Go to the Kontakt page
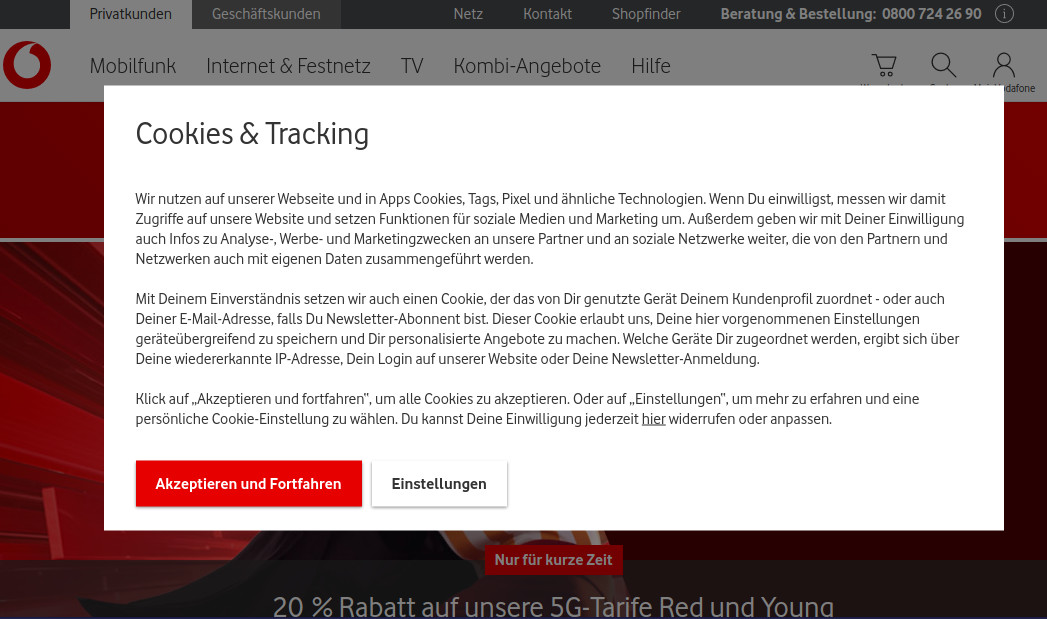The width and height of the screenshot is (1047, 619). coord(547,14)
